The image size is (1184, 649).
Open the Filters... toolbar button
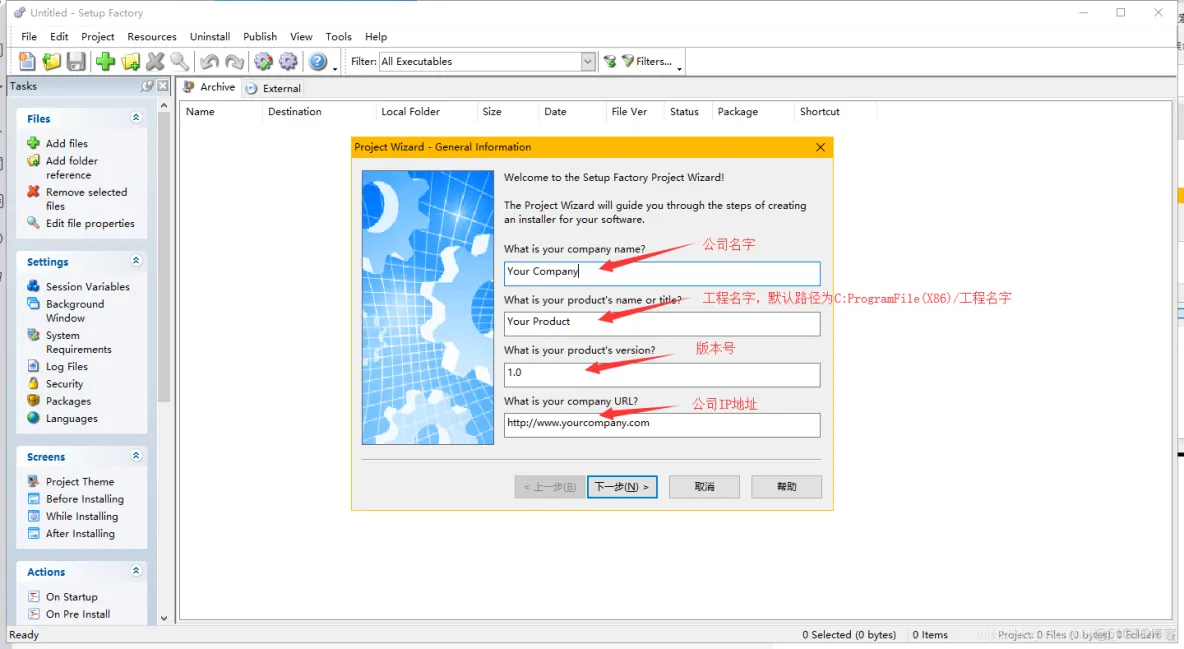tap(646, 61)
